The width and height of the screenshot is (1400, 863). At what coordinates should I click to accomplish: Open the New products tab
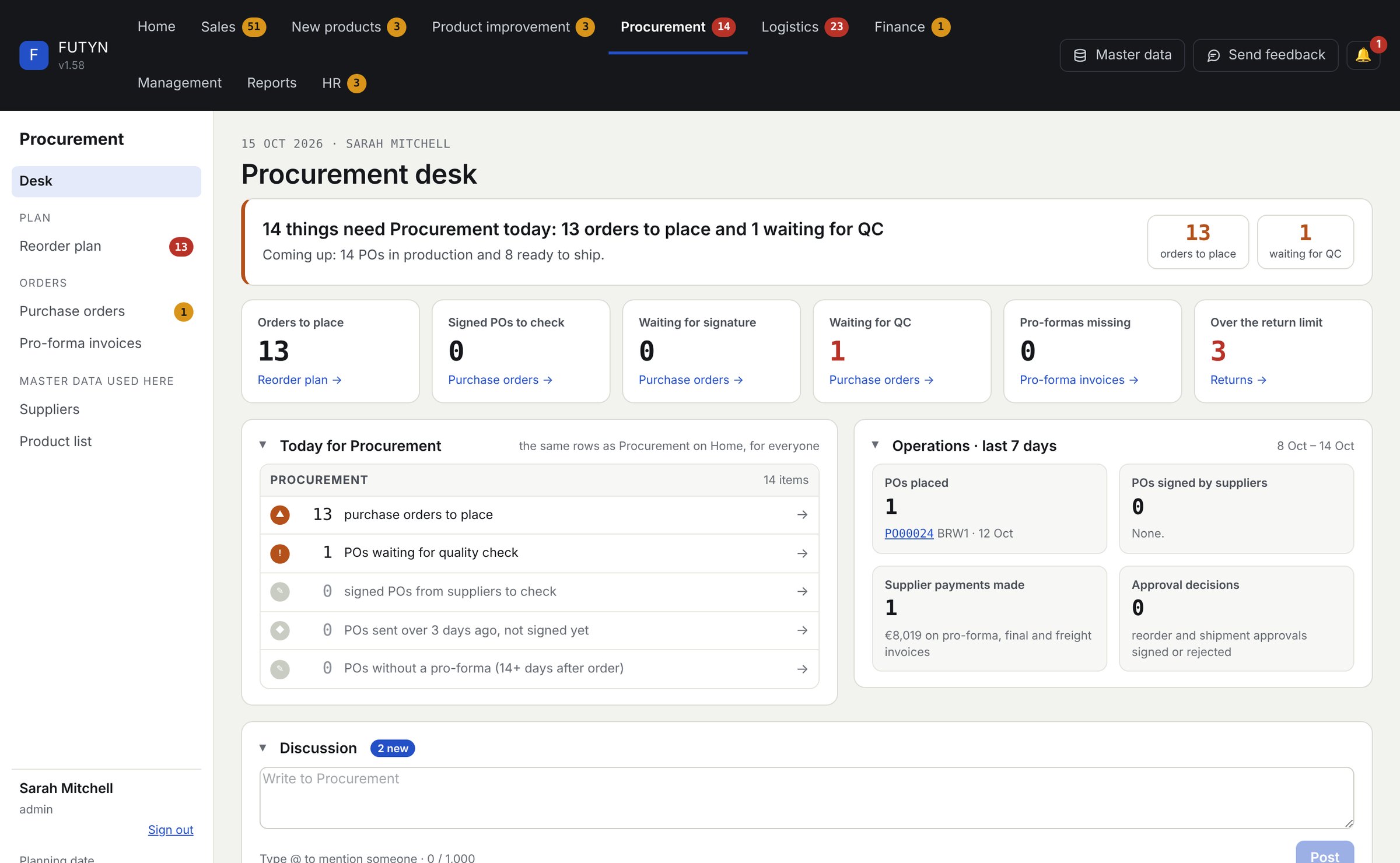[x=348, y=27]
